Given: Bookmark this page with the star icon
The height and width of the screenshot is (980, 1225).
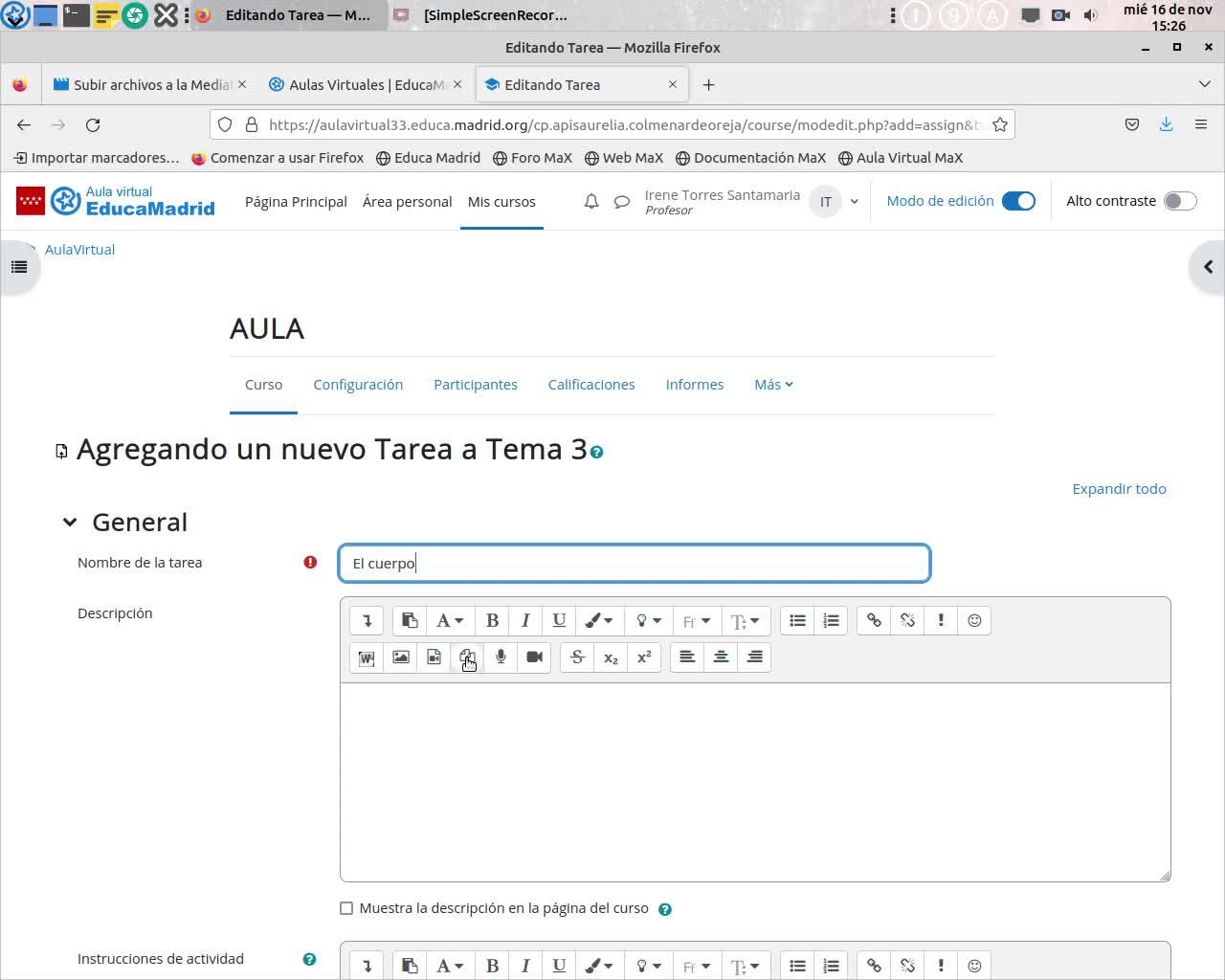Looking at the screenshot, I should tap(1000, 124).
